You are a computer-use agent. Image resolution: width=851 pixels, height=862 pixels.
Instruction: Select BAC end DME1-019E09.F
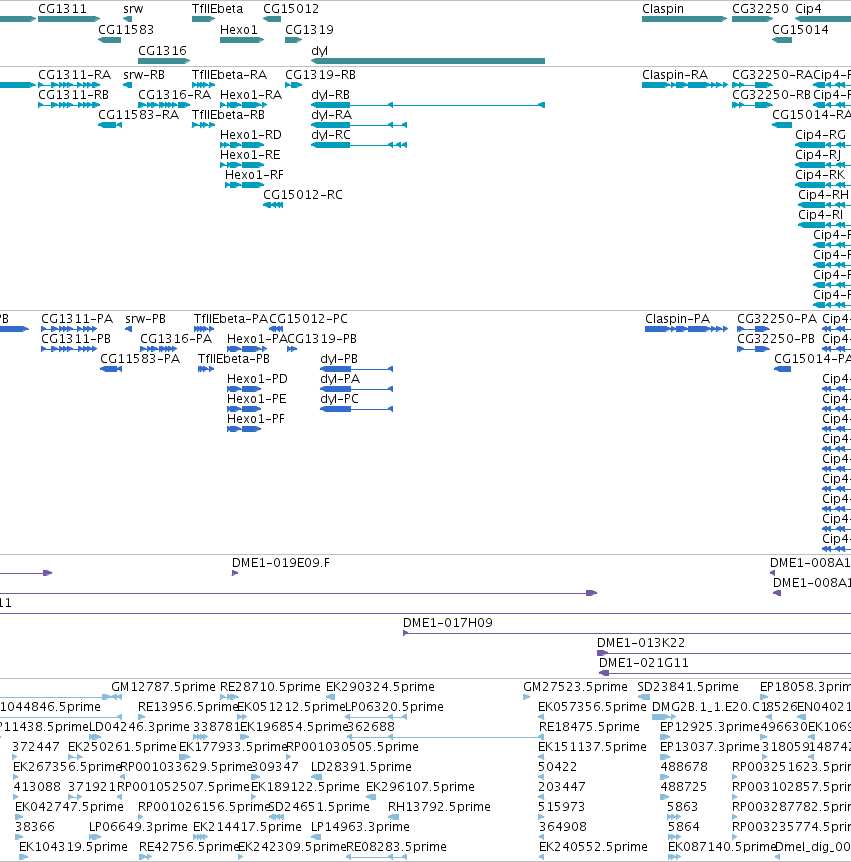point(280,563)
